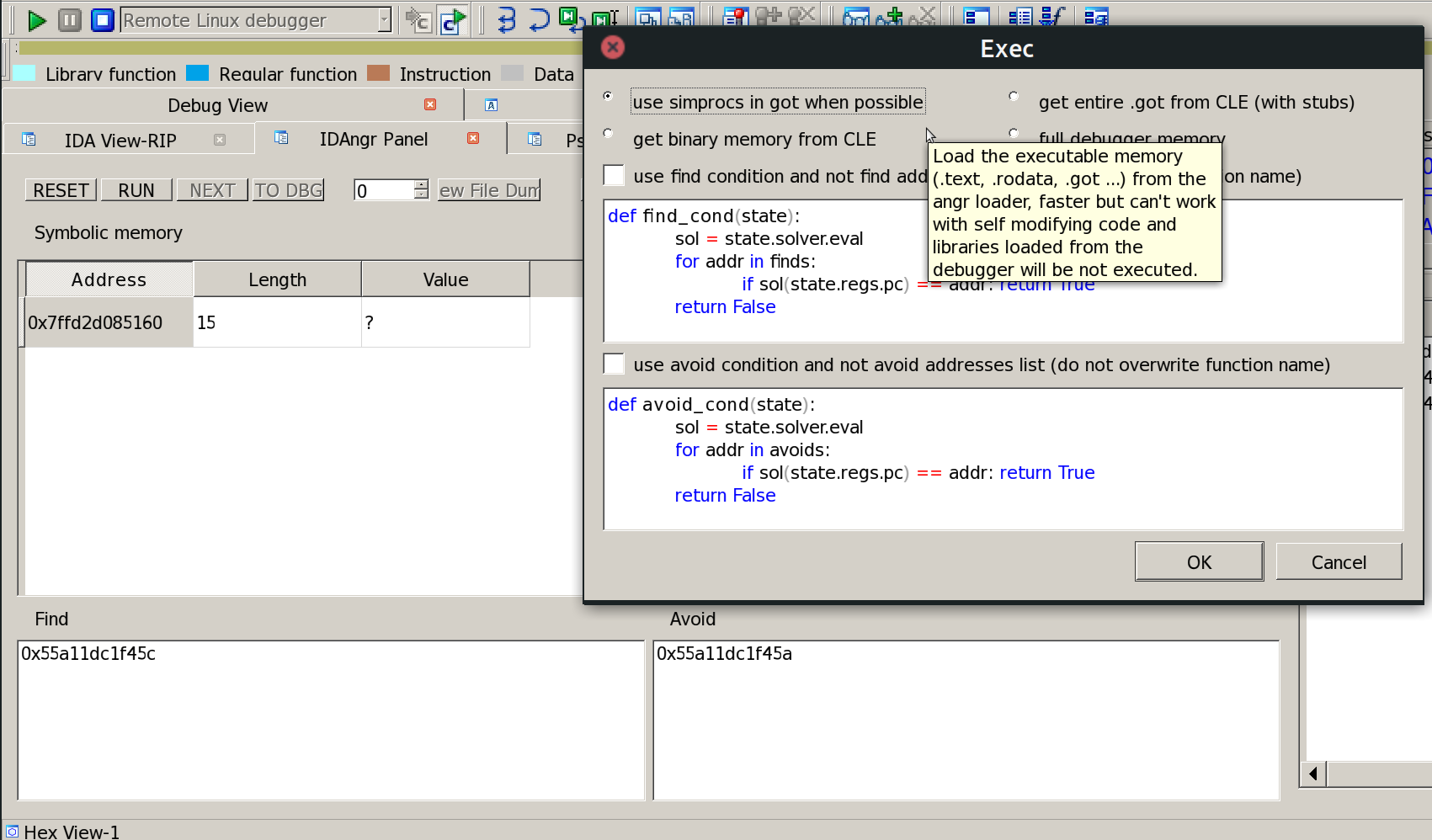Confirm the Exec dialog with OK
Image resolution: width=1432 pixels, height=840 pixels.
[x=1199, y=561]
